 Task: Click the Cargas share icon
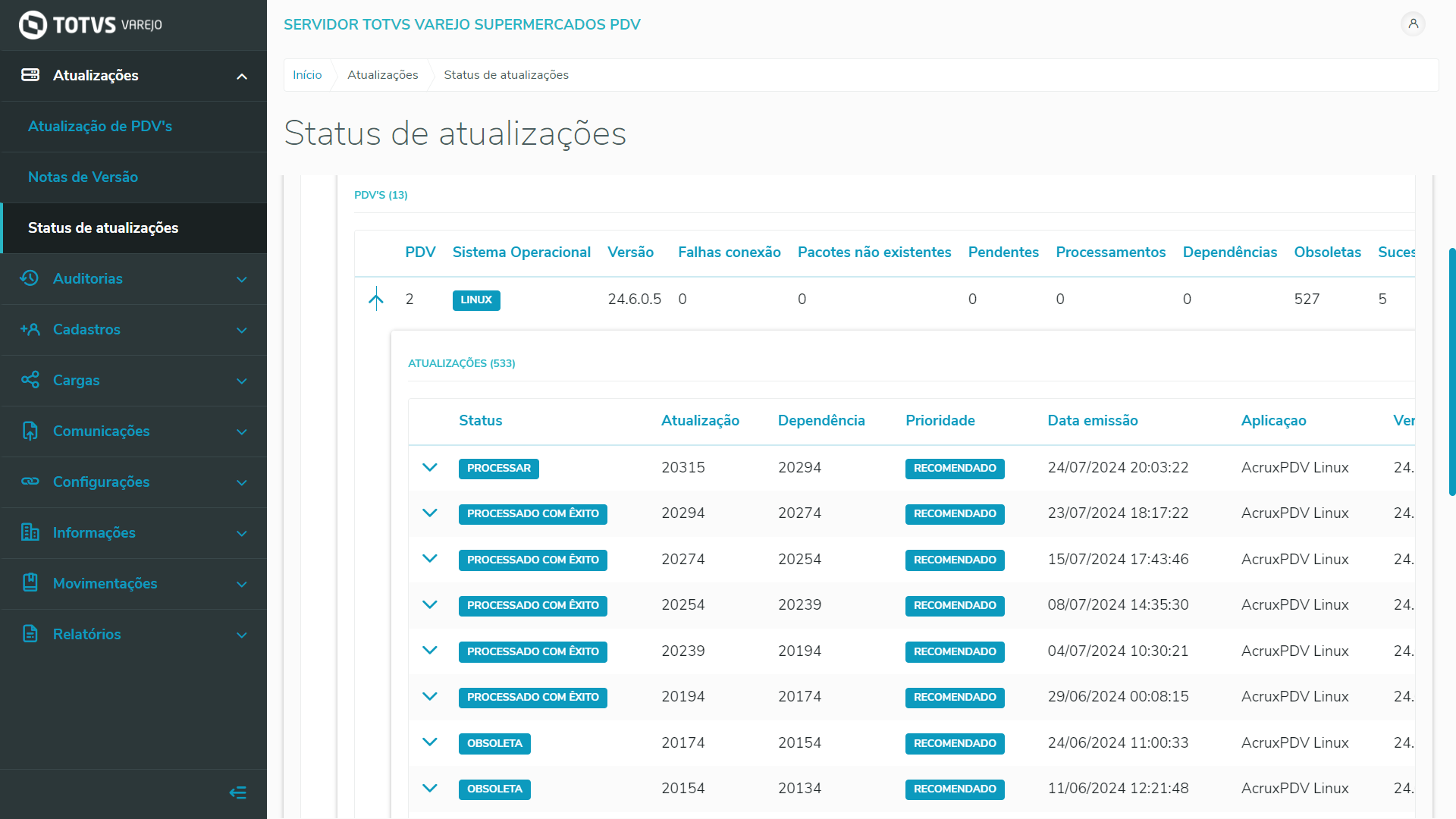pos(30,380)
